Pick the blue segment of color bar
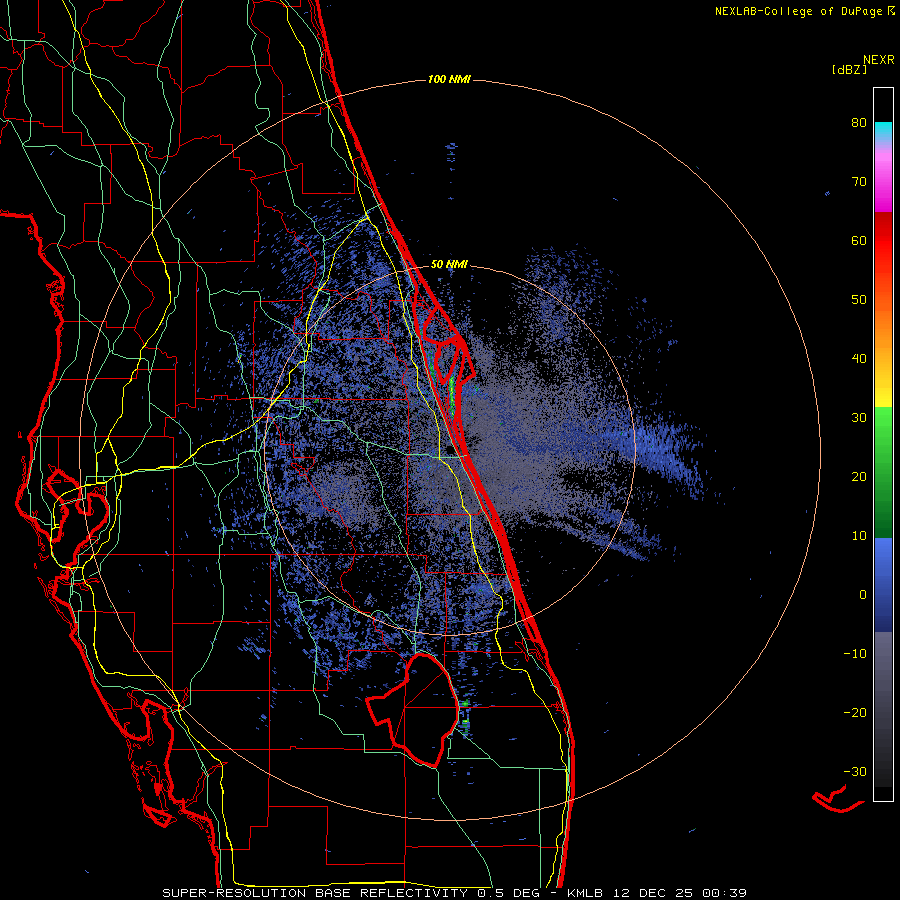 click(x=883, y=585)
